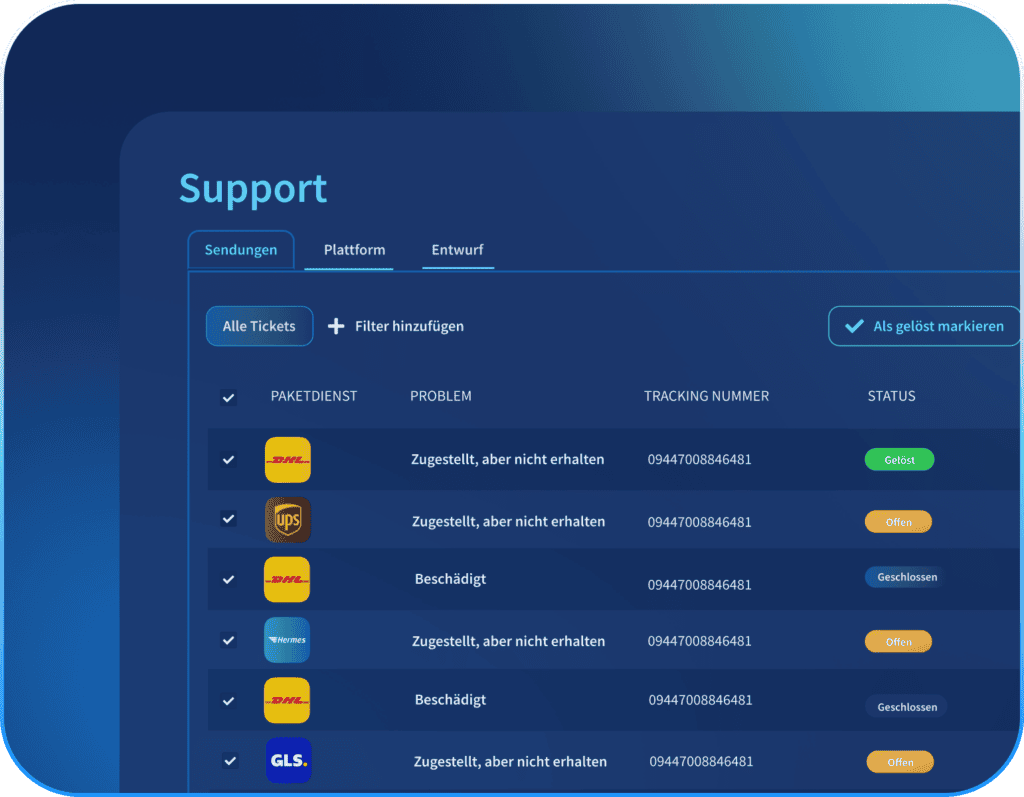Screen dimensions: 1024x797
Task: Click the plus icon beside Filter hinzufügen
Action: [336, 326]
